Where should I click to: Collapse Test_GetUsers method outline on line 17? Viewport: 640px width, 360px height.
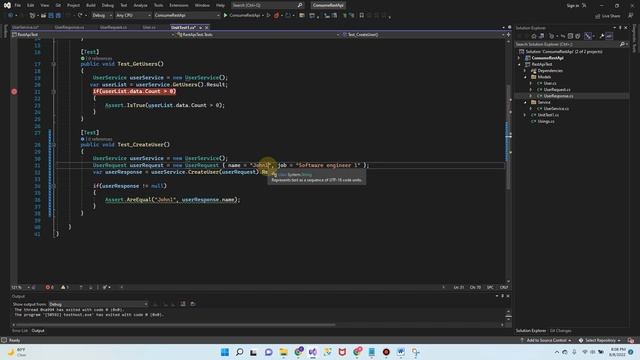tap(53, 64)
